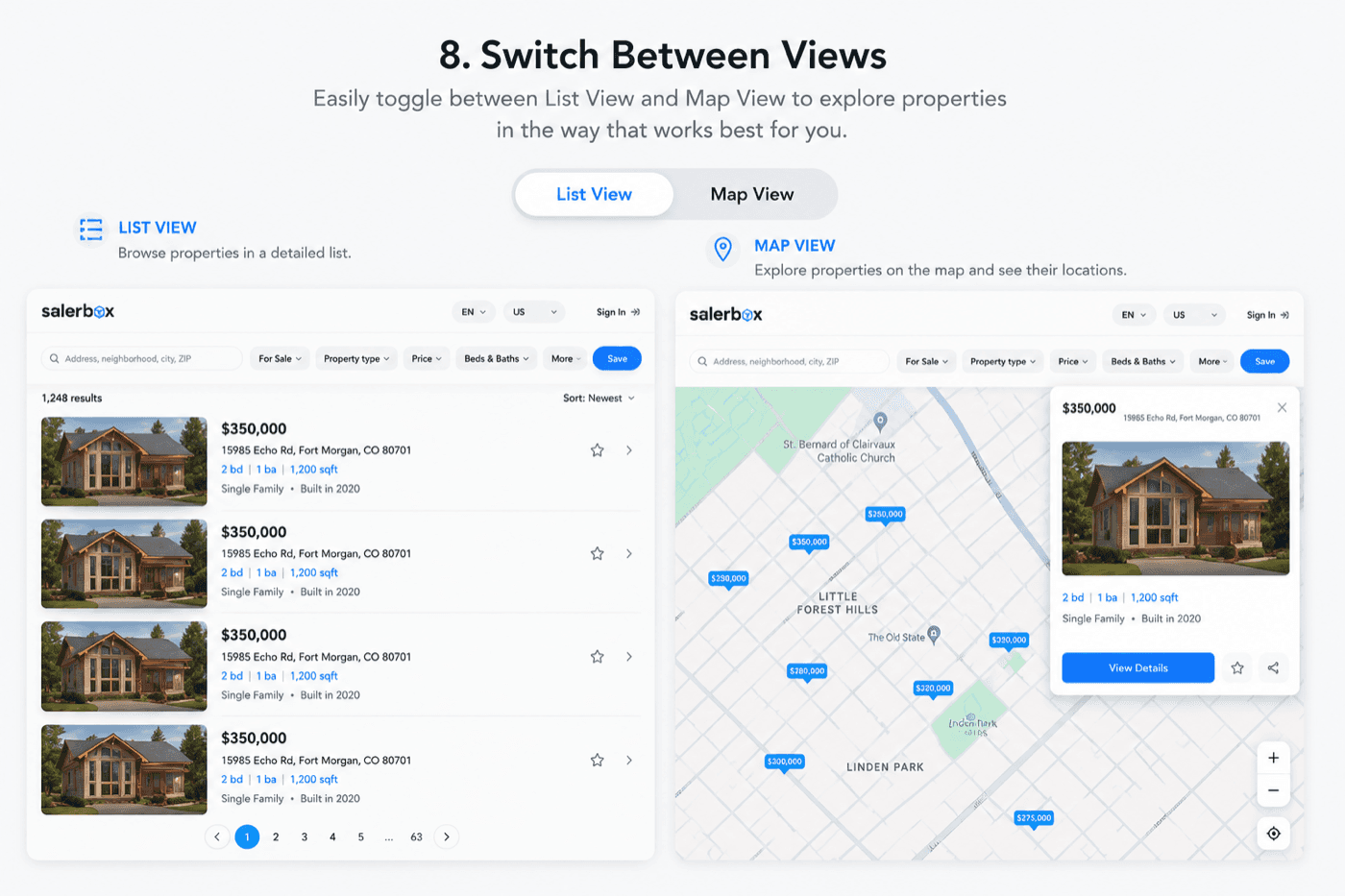Click Sign In in the map view panel

(1267, 315)
